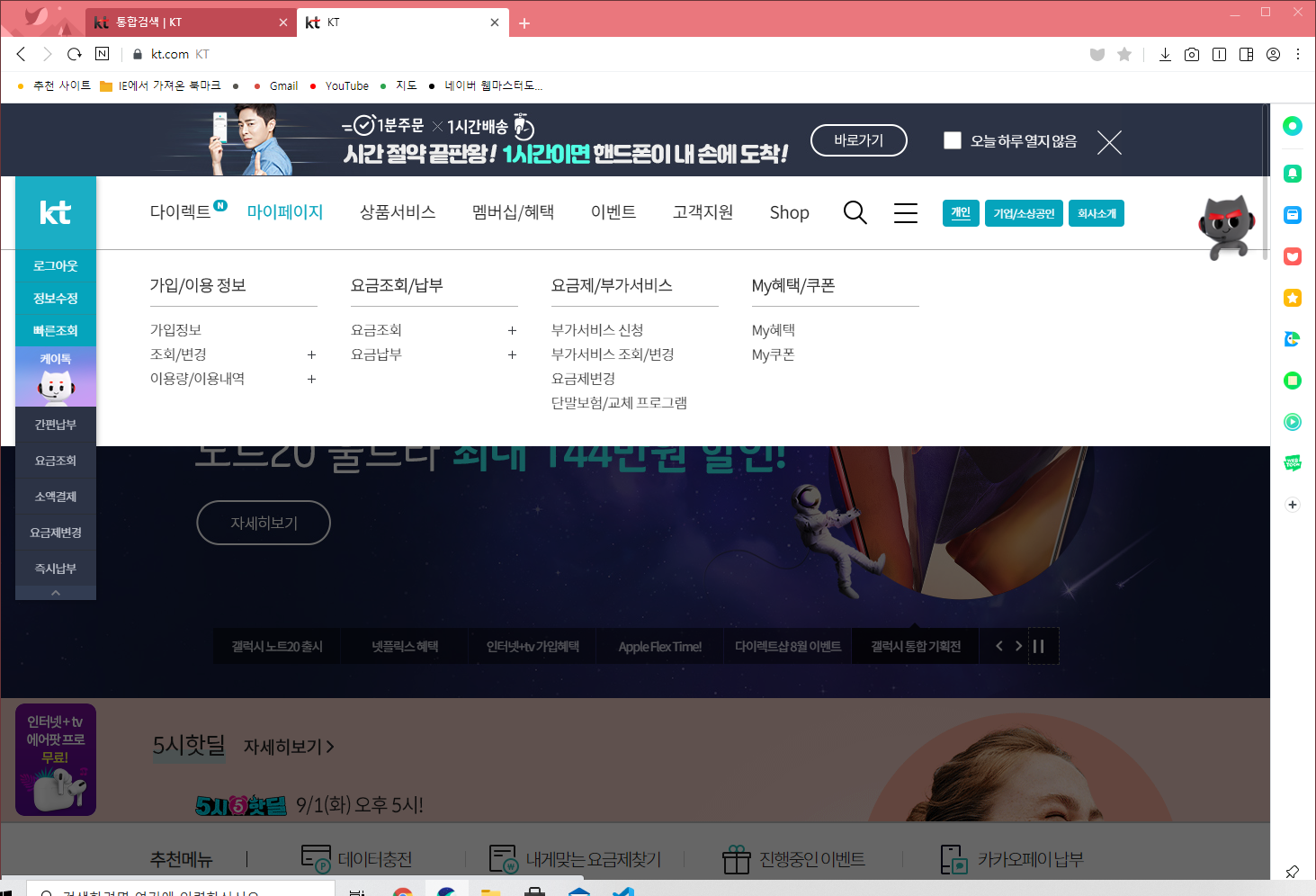
Task: Click 즉시납부 in the sidebar
Action: [x=55, y=569]
